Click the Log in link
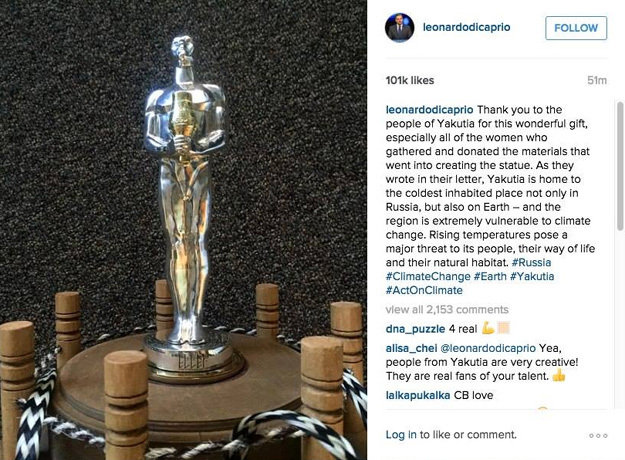The width and height of the screenshot is (625, 460). click(401, 435)
